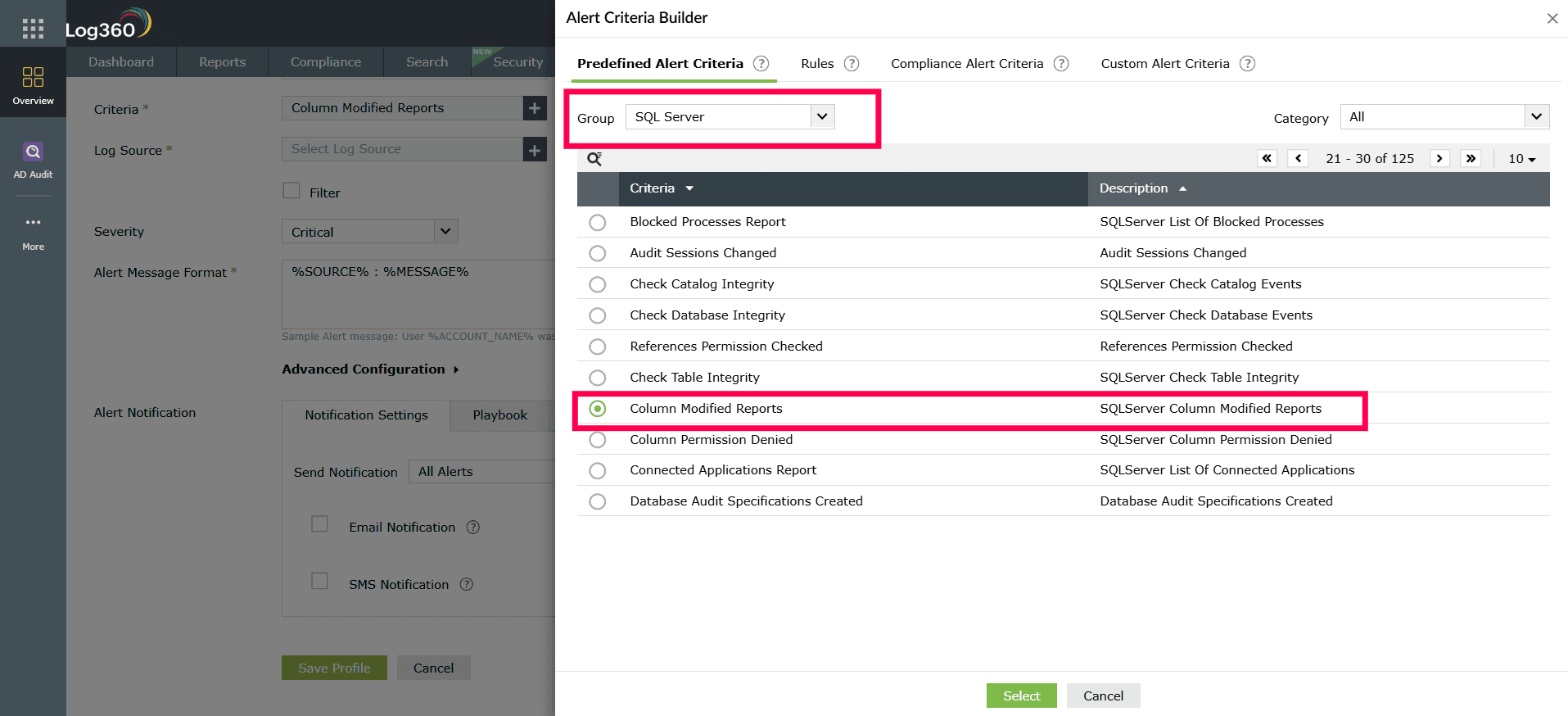Click the Log360 logo
This screenshot has width=1568, height=716.
108,25
